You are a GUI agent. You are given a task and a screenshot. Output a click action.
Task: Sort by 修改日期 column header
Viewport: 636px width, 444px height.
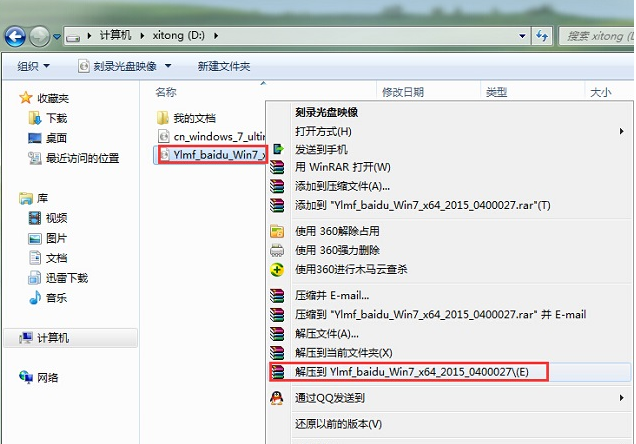pos(403,92)
